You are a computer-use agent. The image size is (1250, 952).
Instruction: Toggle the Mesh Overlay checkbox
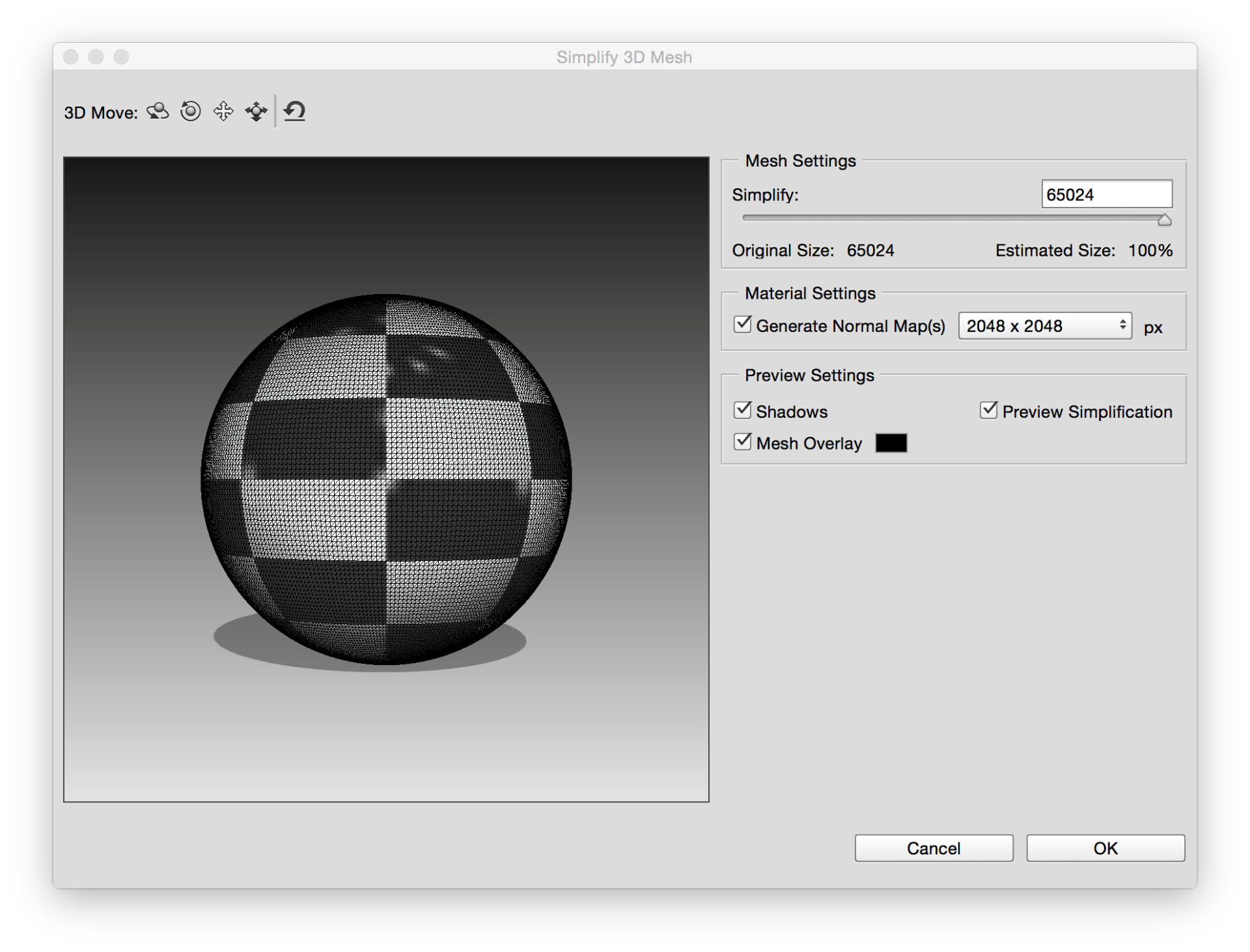pos(742,442)
